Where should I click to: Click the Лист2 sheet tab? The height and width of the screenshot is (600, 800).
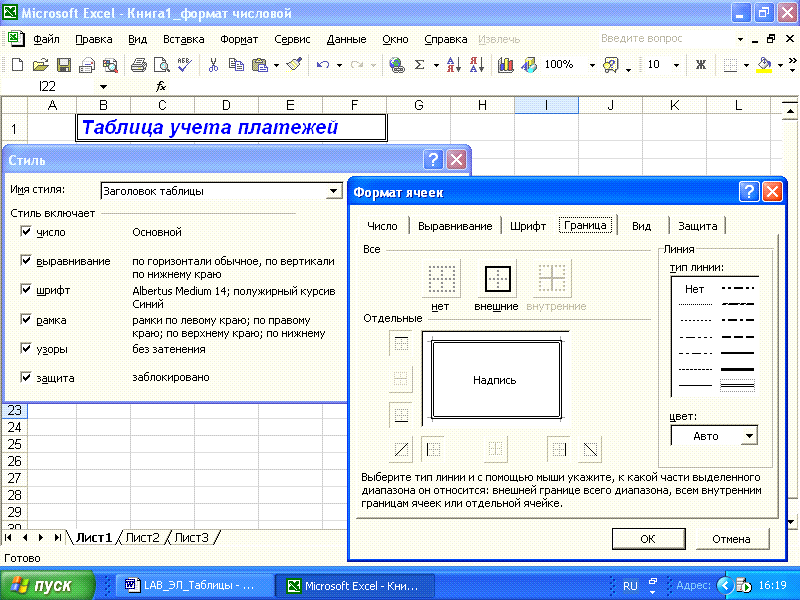coord(142,538)
